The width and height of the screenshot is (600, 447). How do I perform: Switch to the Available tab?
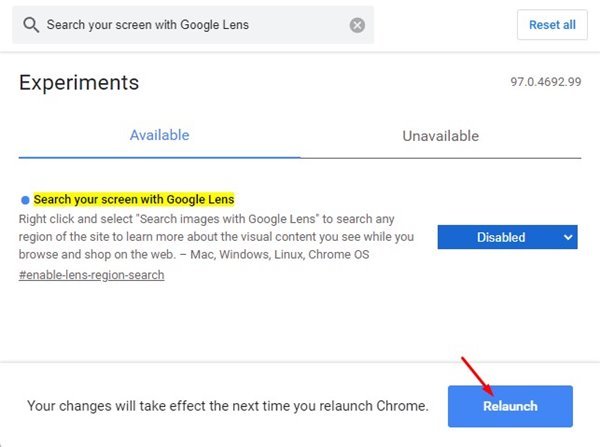tap(159, 135)
